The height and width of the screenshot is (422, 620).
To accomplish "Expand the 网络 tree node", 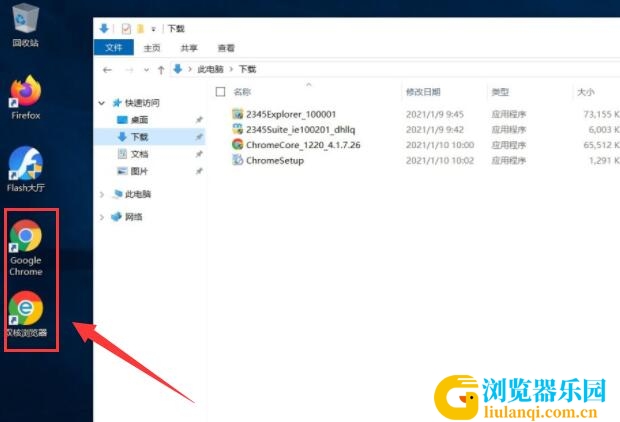I will (x=102, y=217).
